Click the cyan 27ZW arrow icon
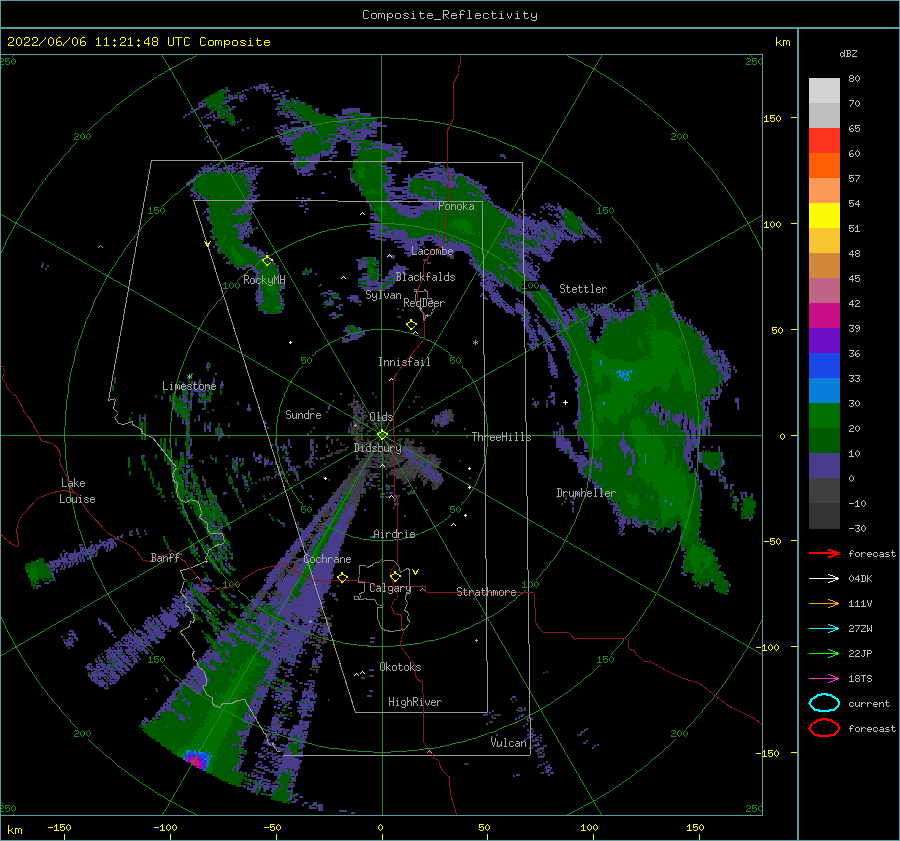Screen dimensions: 900x841 click(824, 629)
